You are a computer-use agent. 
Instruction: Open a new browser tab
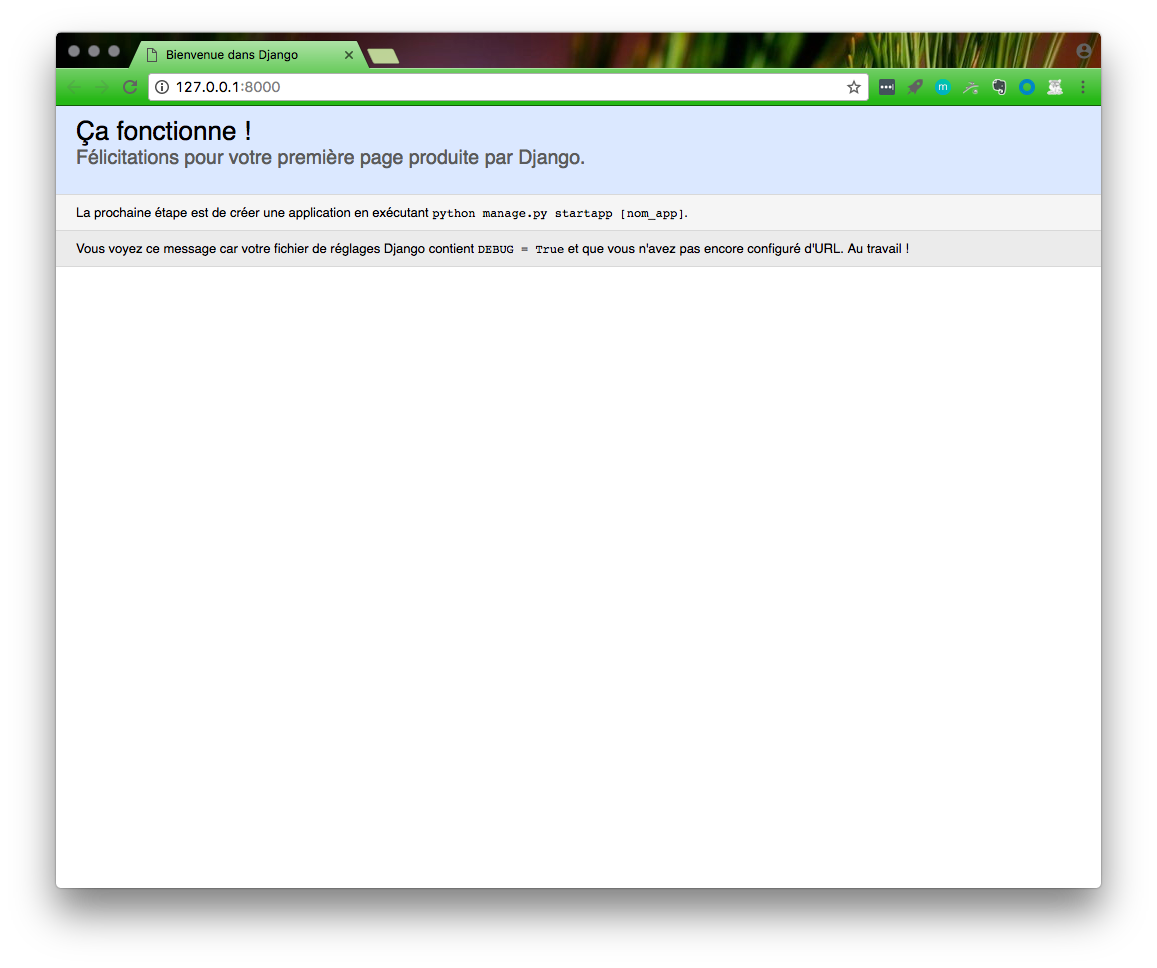point(383,56)
